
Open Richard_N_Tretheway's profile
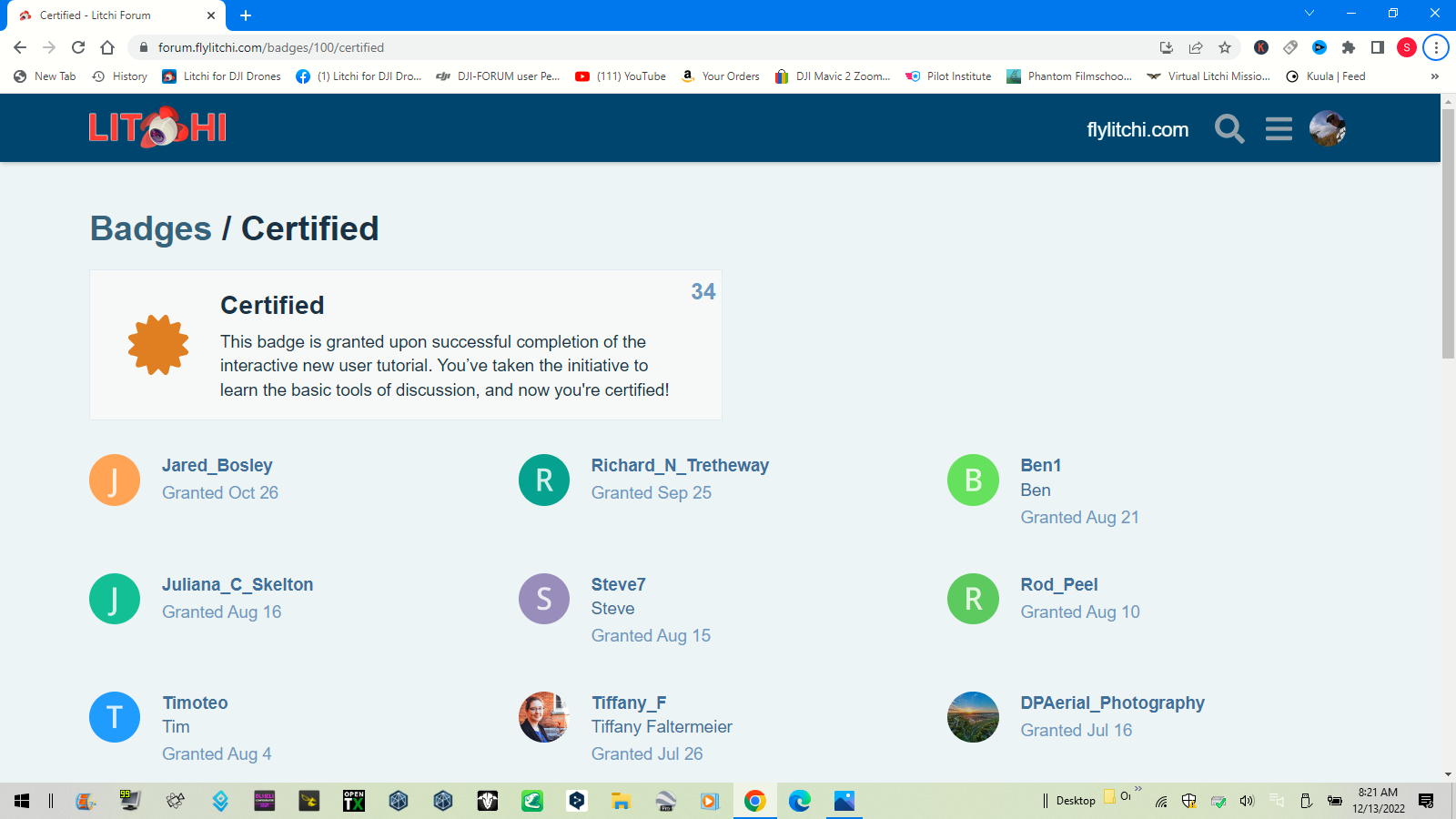click(x=679, y=464)
